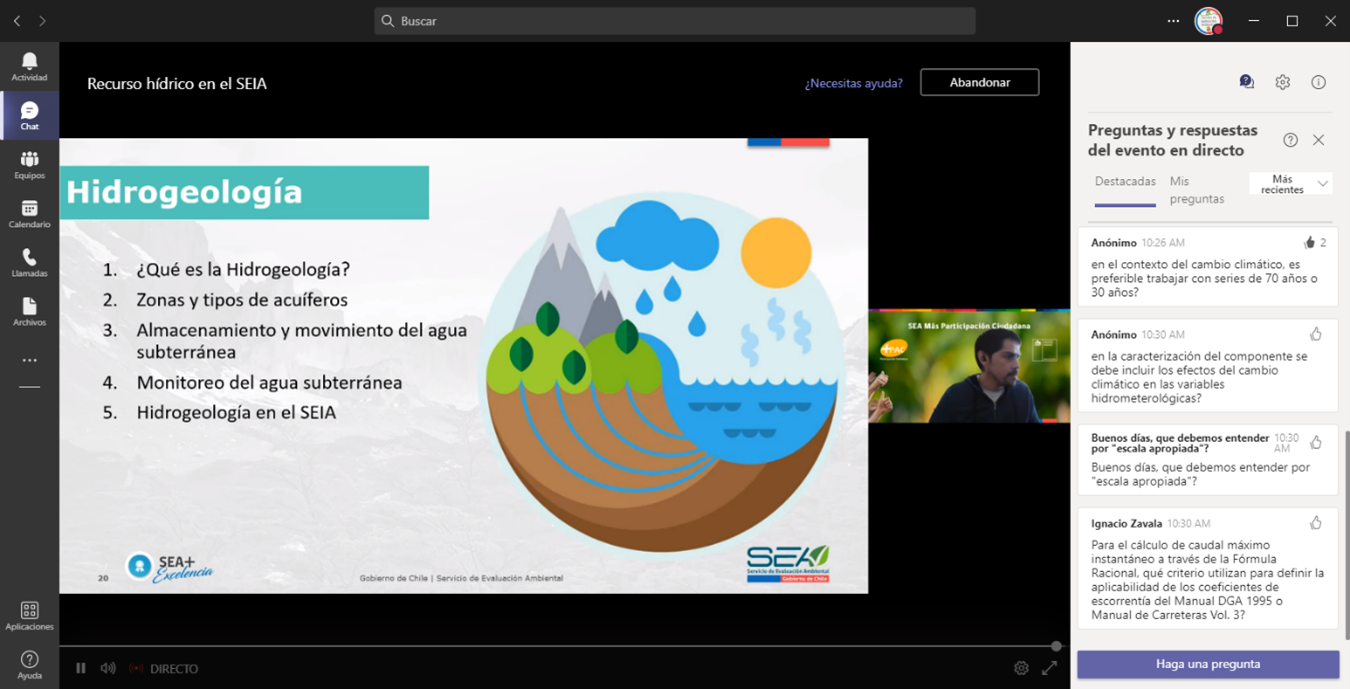The height and width of the screenshot is (689, 1350).
Task: Like the 70 años climate question
Action: [x=1309, y=243]
